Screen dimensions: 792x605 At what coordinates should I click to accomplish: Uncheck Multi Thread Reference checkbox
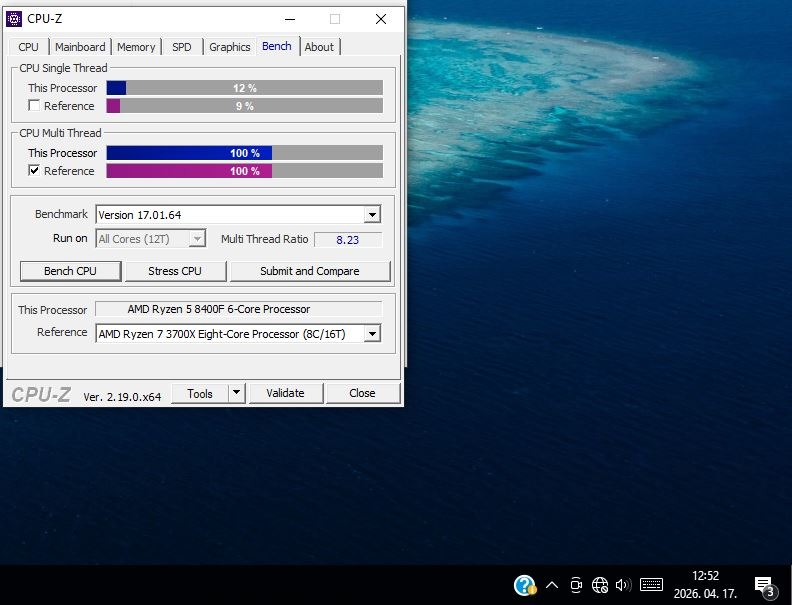[34, 171]
